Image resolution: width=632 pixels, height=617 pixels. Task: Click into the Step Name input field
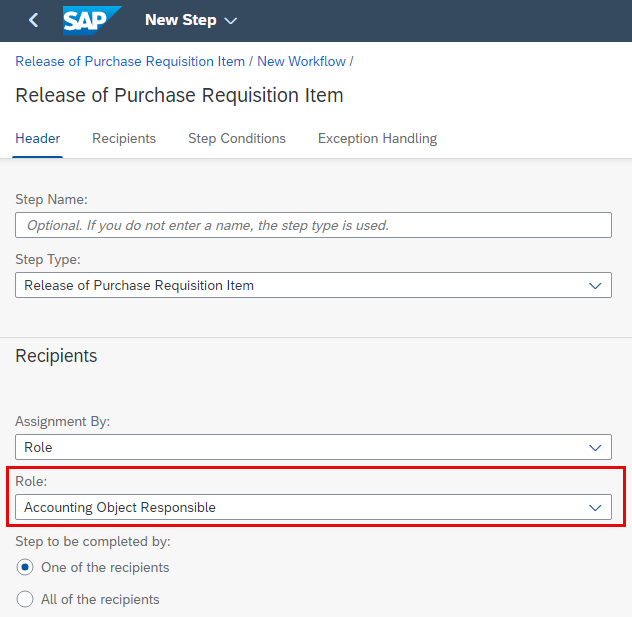coord(313,225)
